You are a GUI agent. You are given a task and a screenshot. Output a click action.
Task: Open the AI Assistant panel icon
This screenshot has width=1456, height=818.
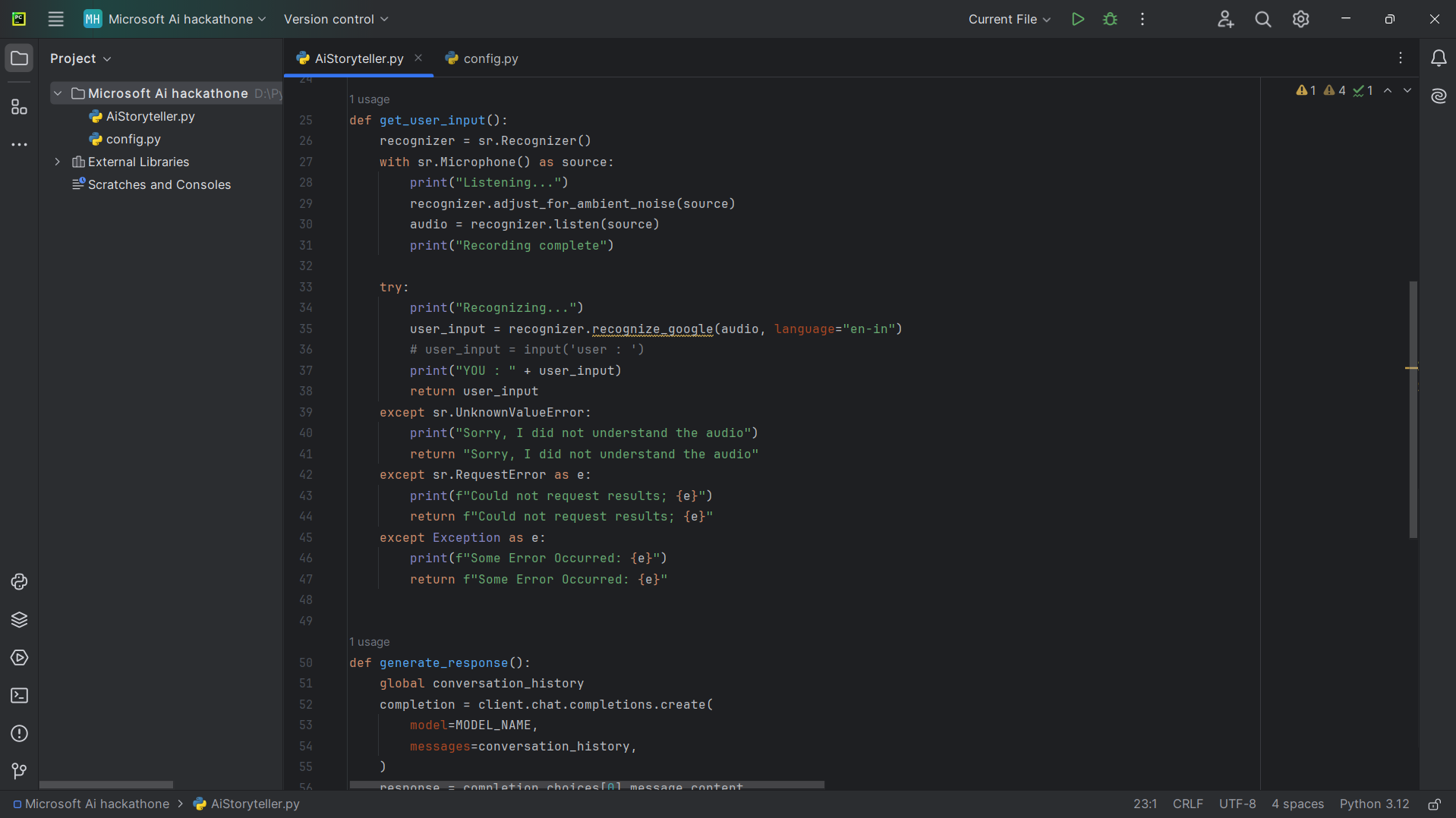[1439, 96]
